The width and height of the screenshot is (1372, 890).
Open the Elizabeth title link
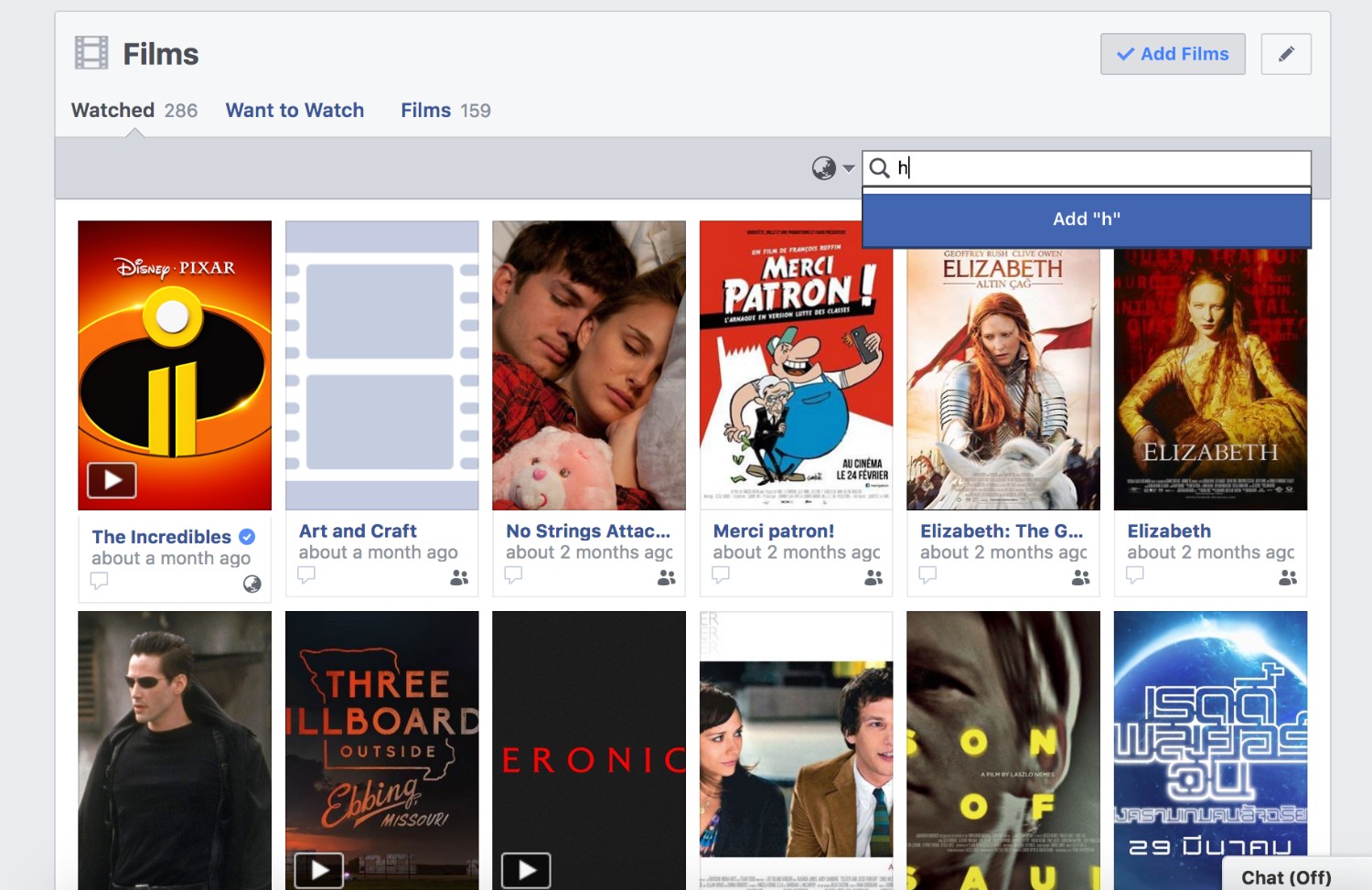[1169, 531]
